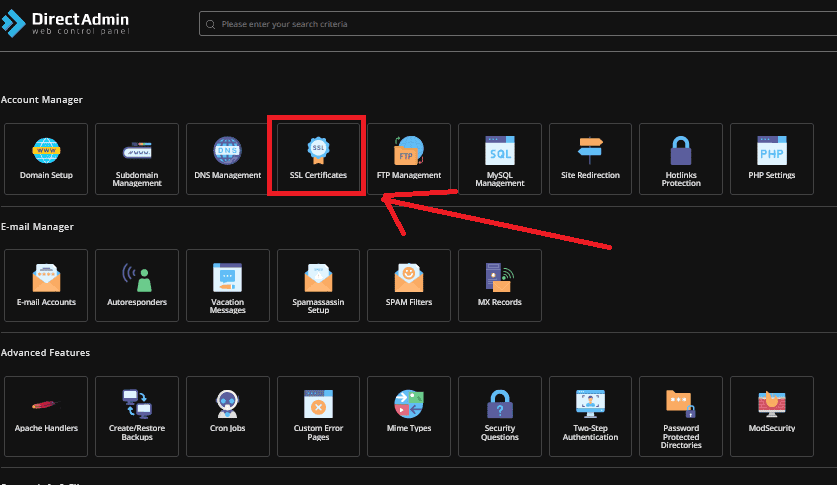The width and height of the screenshot is (837, 485).
Task: Open SPAM Filters tile
Action: tap(409, 285)
